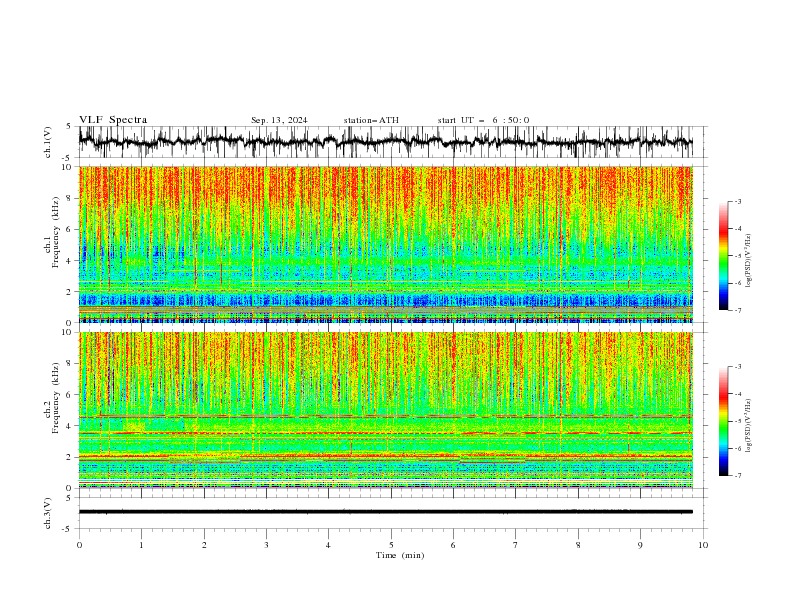
Task: Click the ch.1 waveform trace plot
Action: (x=385, y=142)
